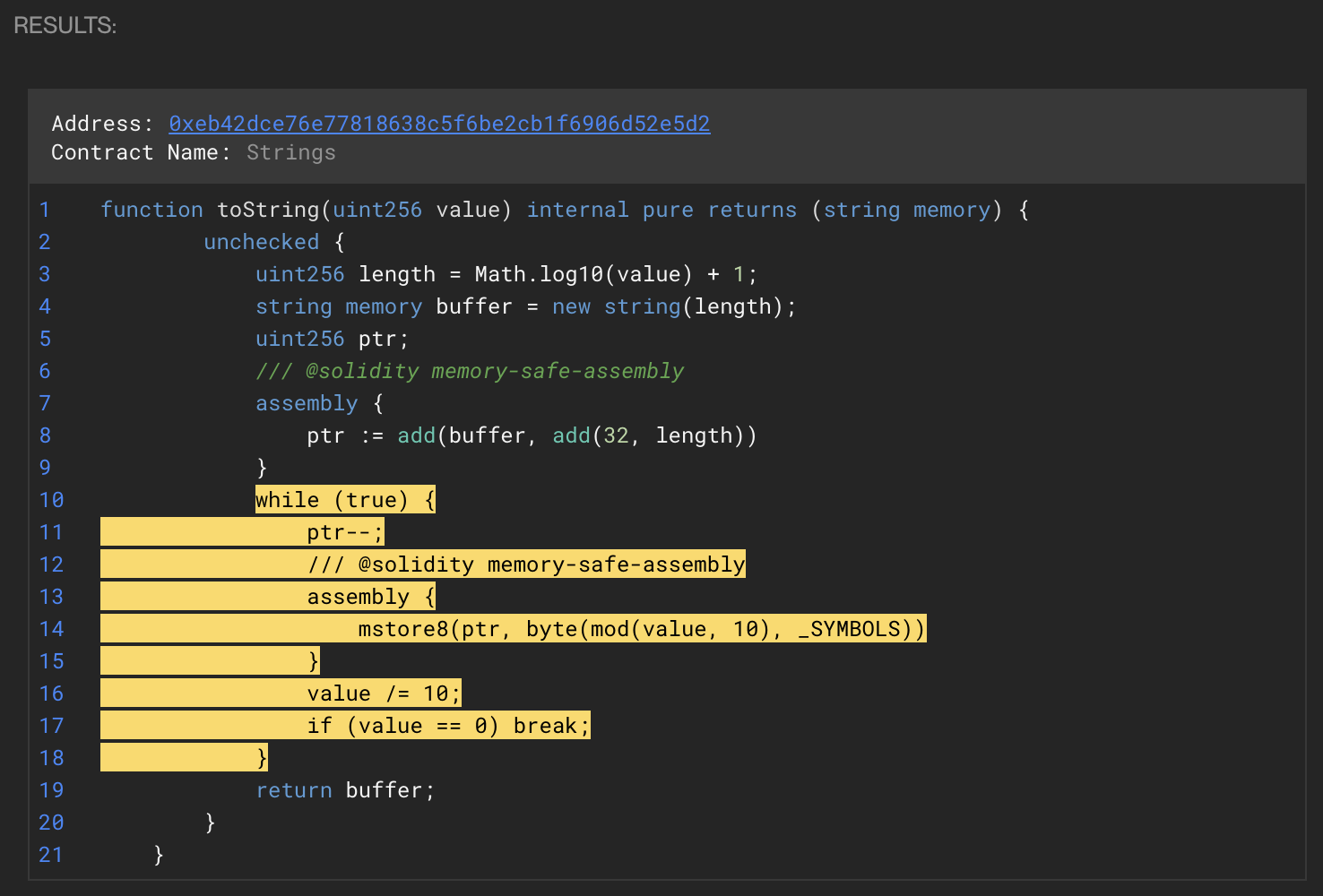This screenshot has width=1323, height=896.
Task: Click the 'value /= 10;' statement
Action: point(384,694)
